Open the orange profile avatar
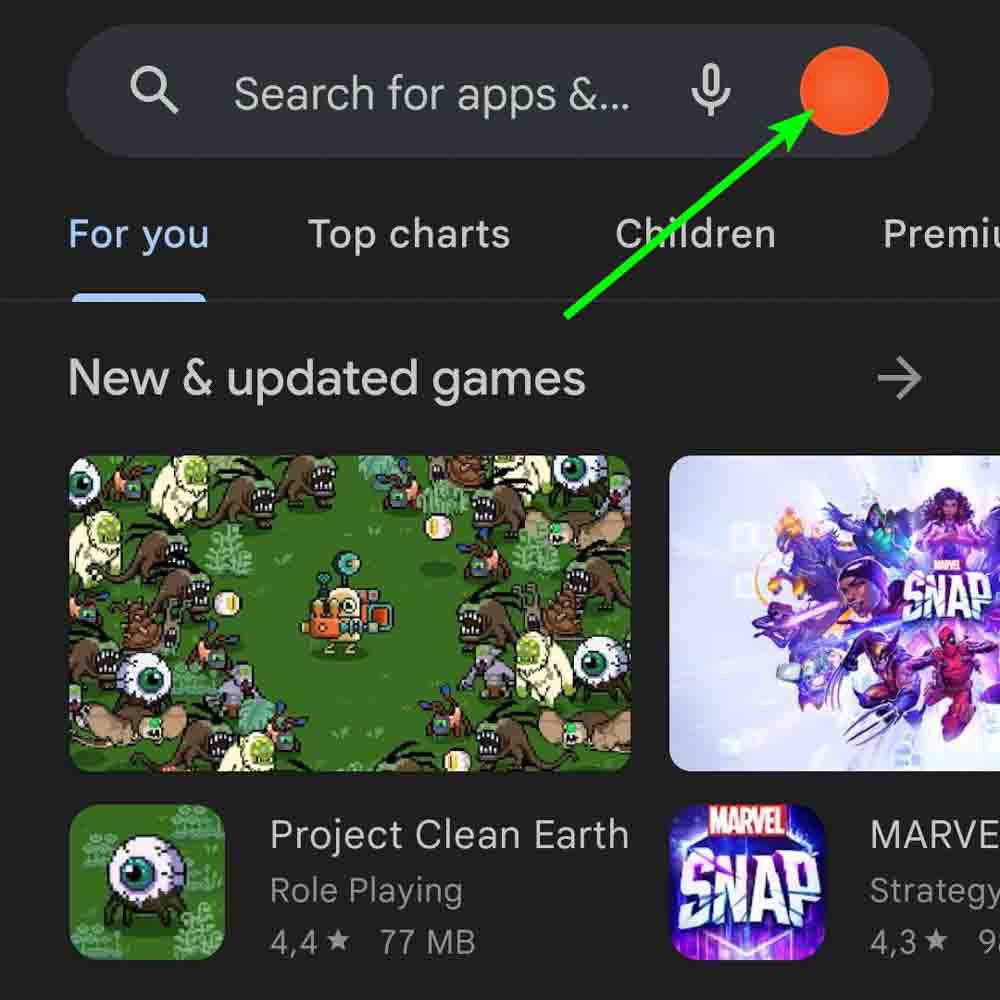 [x=844, y=91]
